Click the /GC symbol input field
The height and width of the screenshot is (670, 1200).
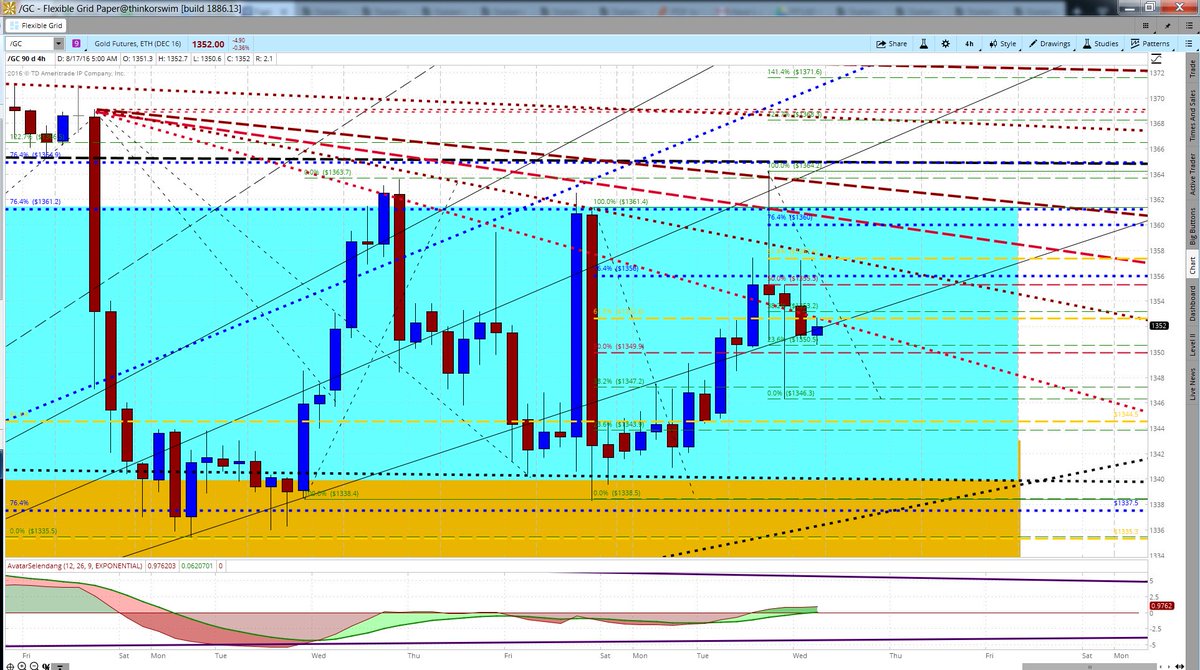click(x=29, y=44)
